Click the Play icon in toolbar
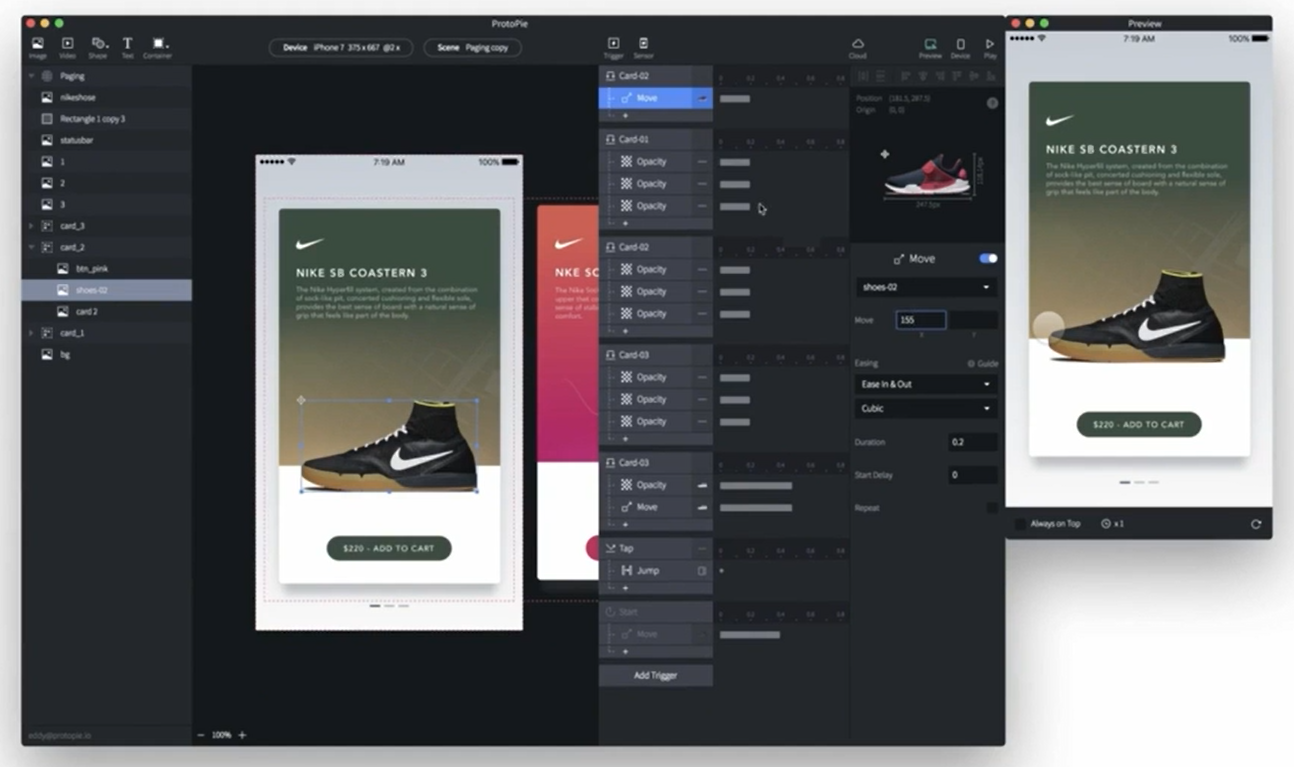Image resolution: width=1294 pixels, height=767 pixels. (x=990, y=46)
